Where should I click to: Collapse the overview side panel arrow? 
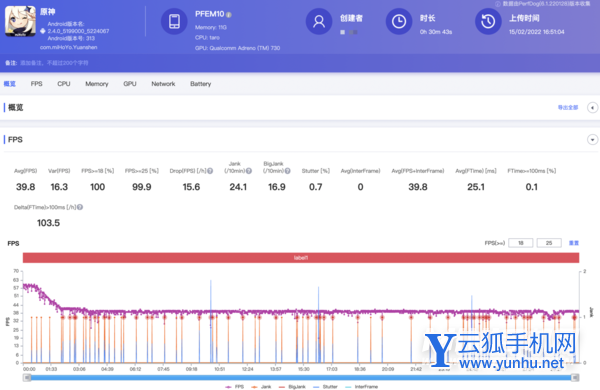coord(592,108)
